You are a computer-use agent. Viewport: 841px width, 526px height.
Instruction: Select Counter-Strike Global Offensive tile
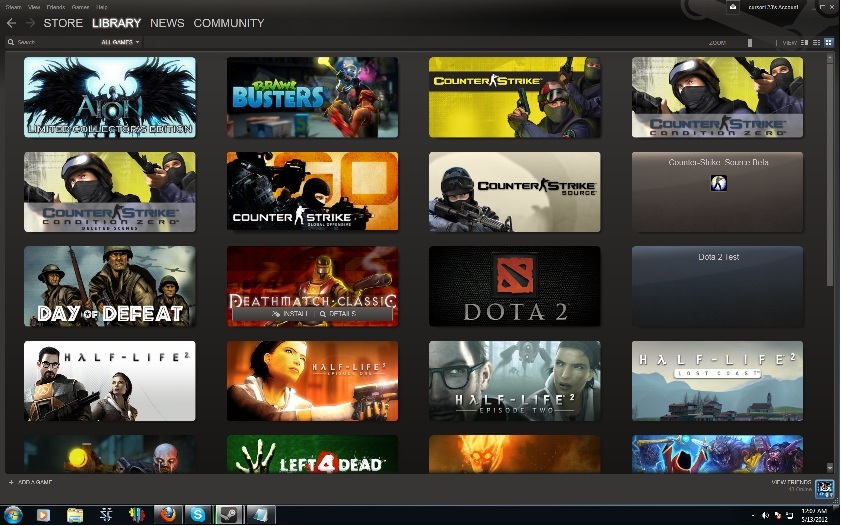(x=312, y=192)
